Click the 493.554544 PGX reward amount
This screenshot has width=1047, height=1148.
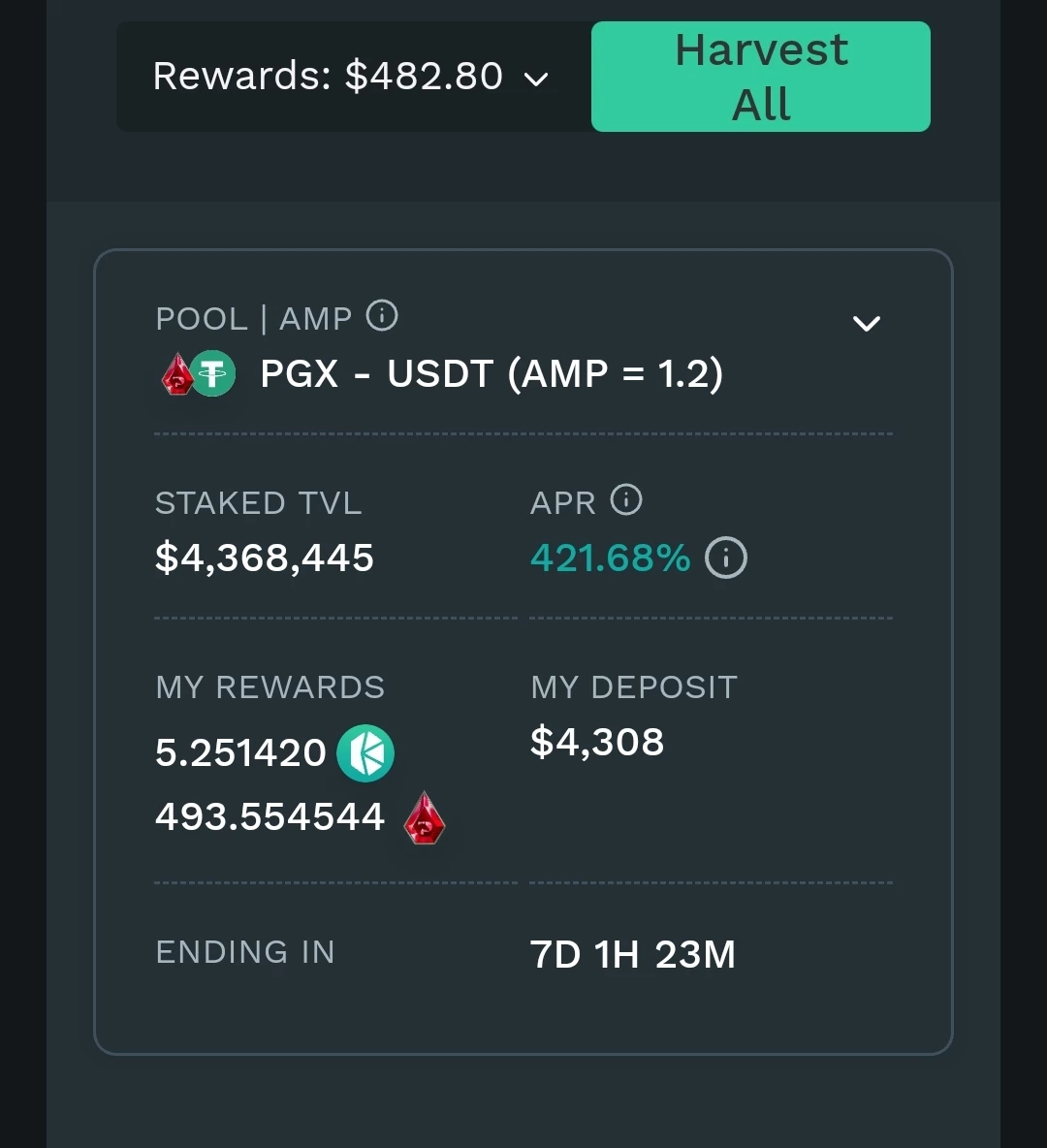point(270,816)
